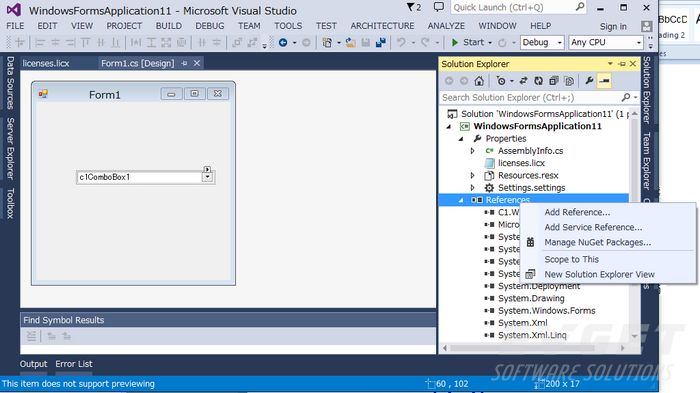The width and height of the screenshot is (700, 393).
Task: Click Sync with Active Document icon
Action: click(x=523, y=81)
